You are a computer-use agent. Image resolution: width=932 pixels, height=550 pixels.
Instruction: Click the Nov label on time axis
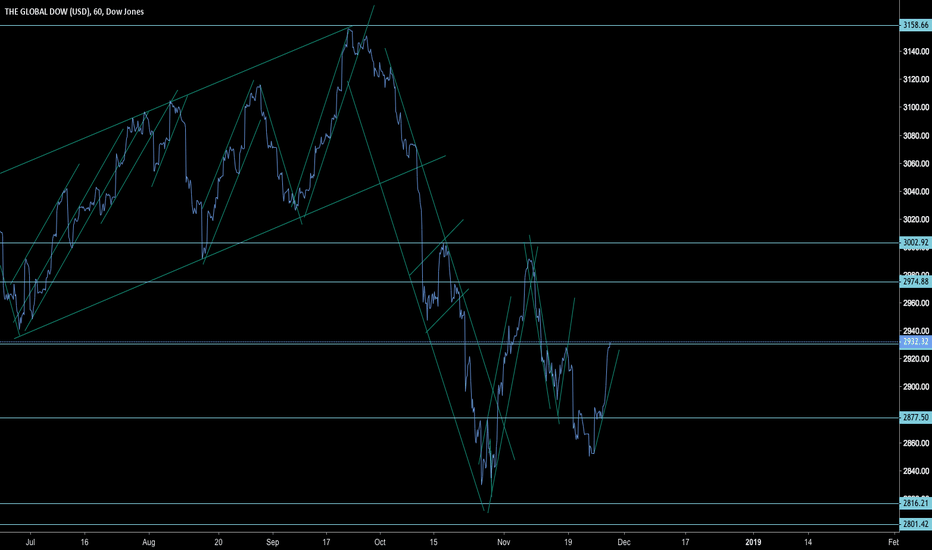(503, 542)
